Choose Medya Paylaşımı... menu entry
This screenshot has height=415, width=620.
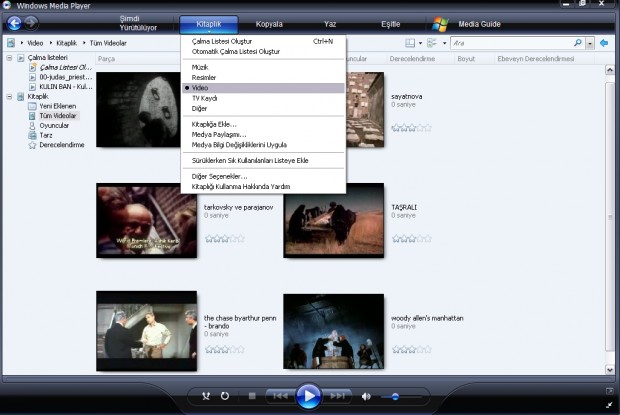coord(263,134)
